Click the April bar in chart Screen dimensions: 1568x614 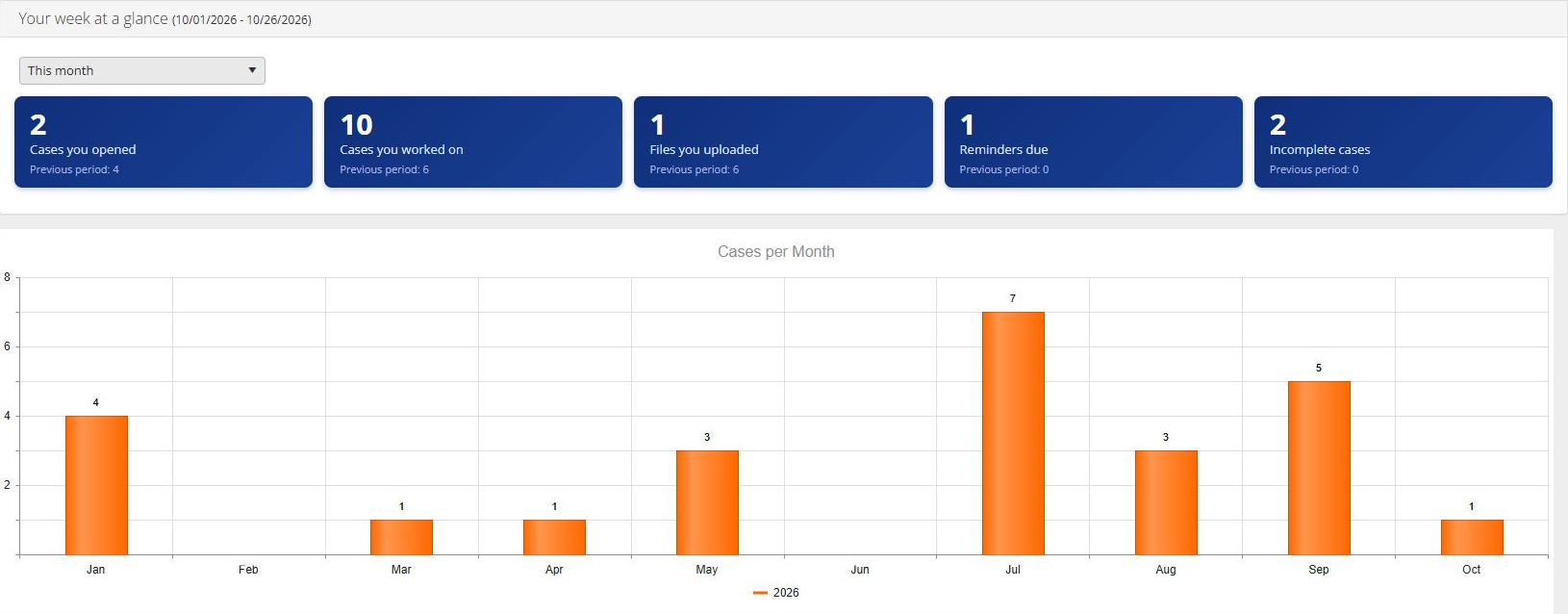point(554,537)
